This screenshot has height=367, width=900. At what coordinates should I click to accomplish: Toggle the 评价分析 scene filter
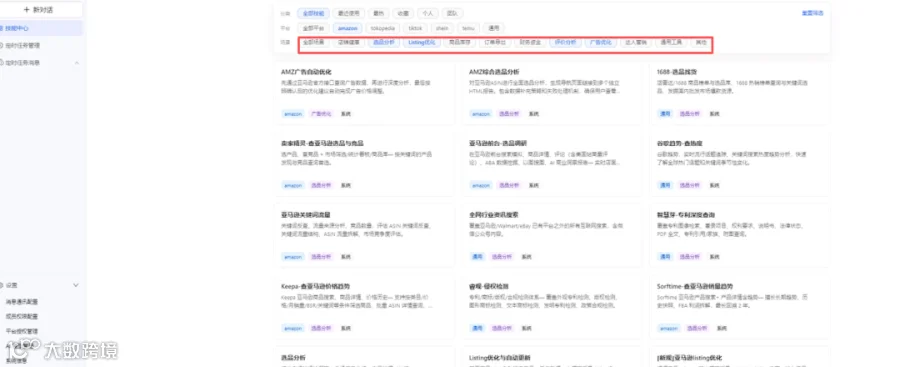(x=566, y=43)
